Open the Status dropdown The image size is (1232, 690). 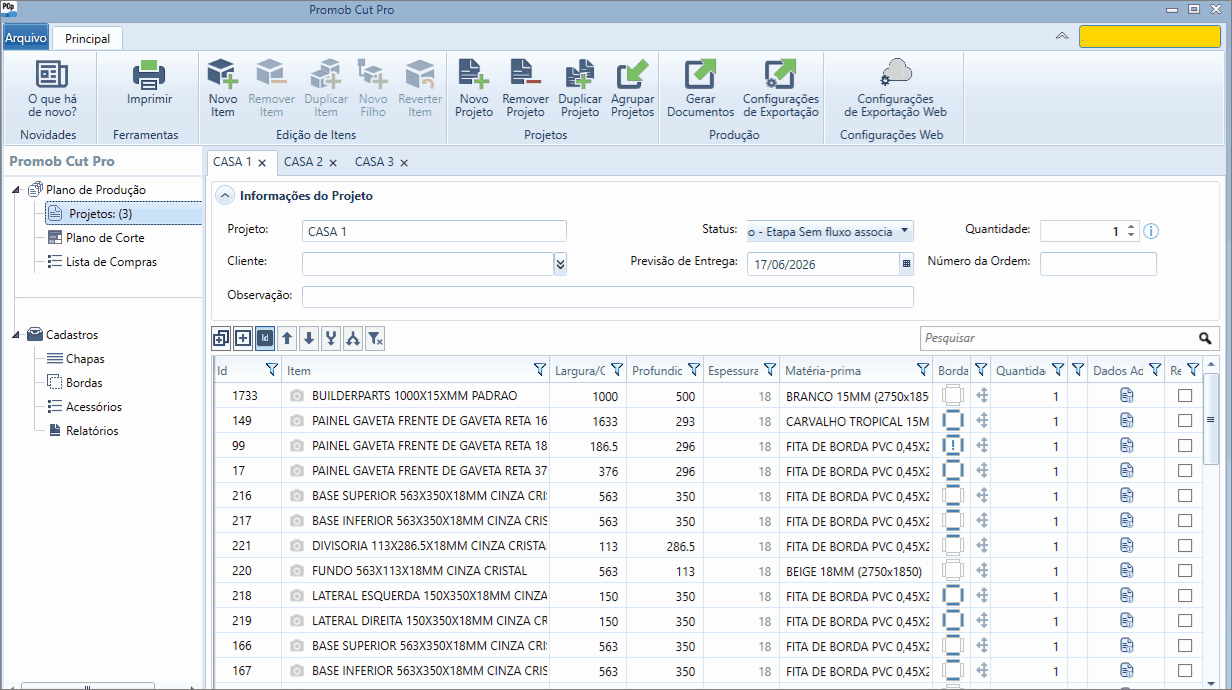[x=904, y=231]
